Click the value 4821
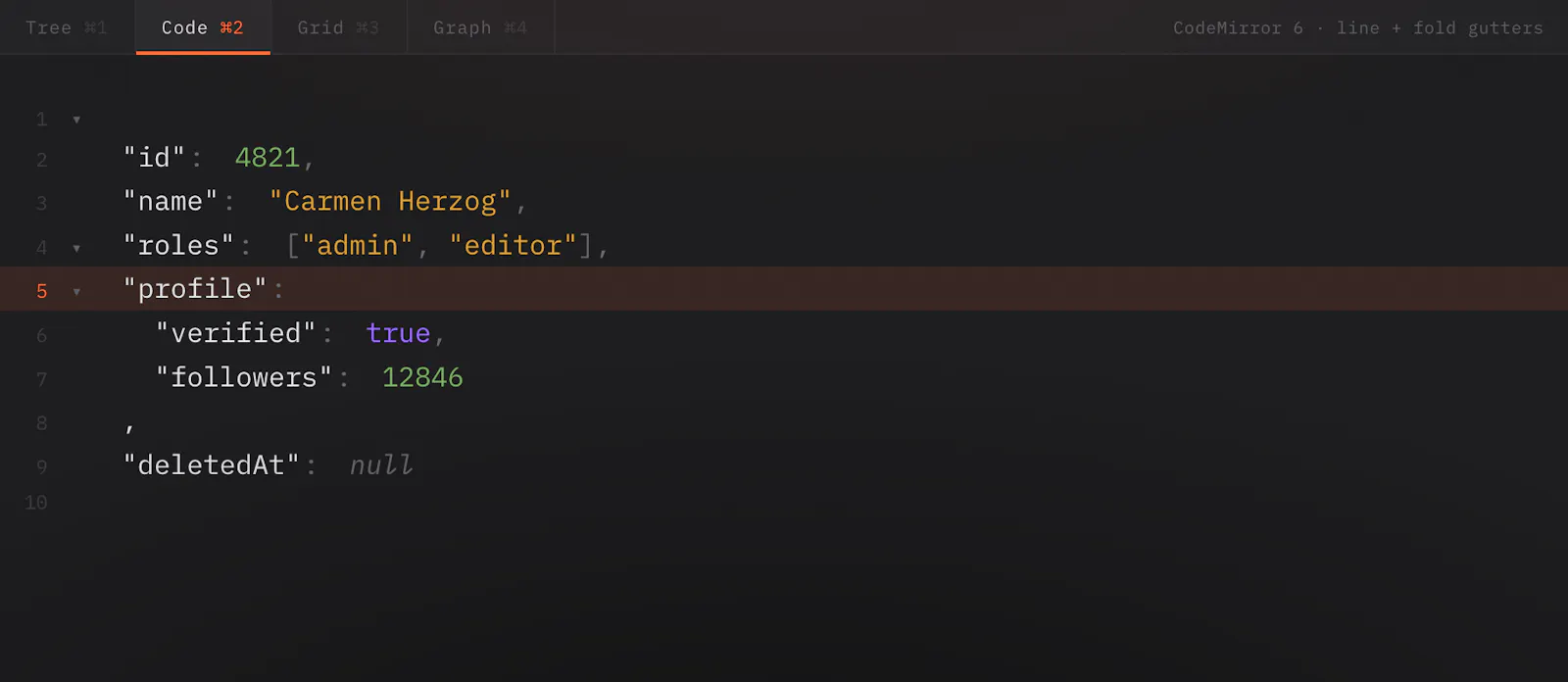Screen dimensions: 1568x682 coord(267,158)
